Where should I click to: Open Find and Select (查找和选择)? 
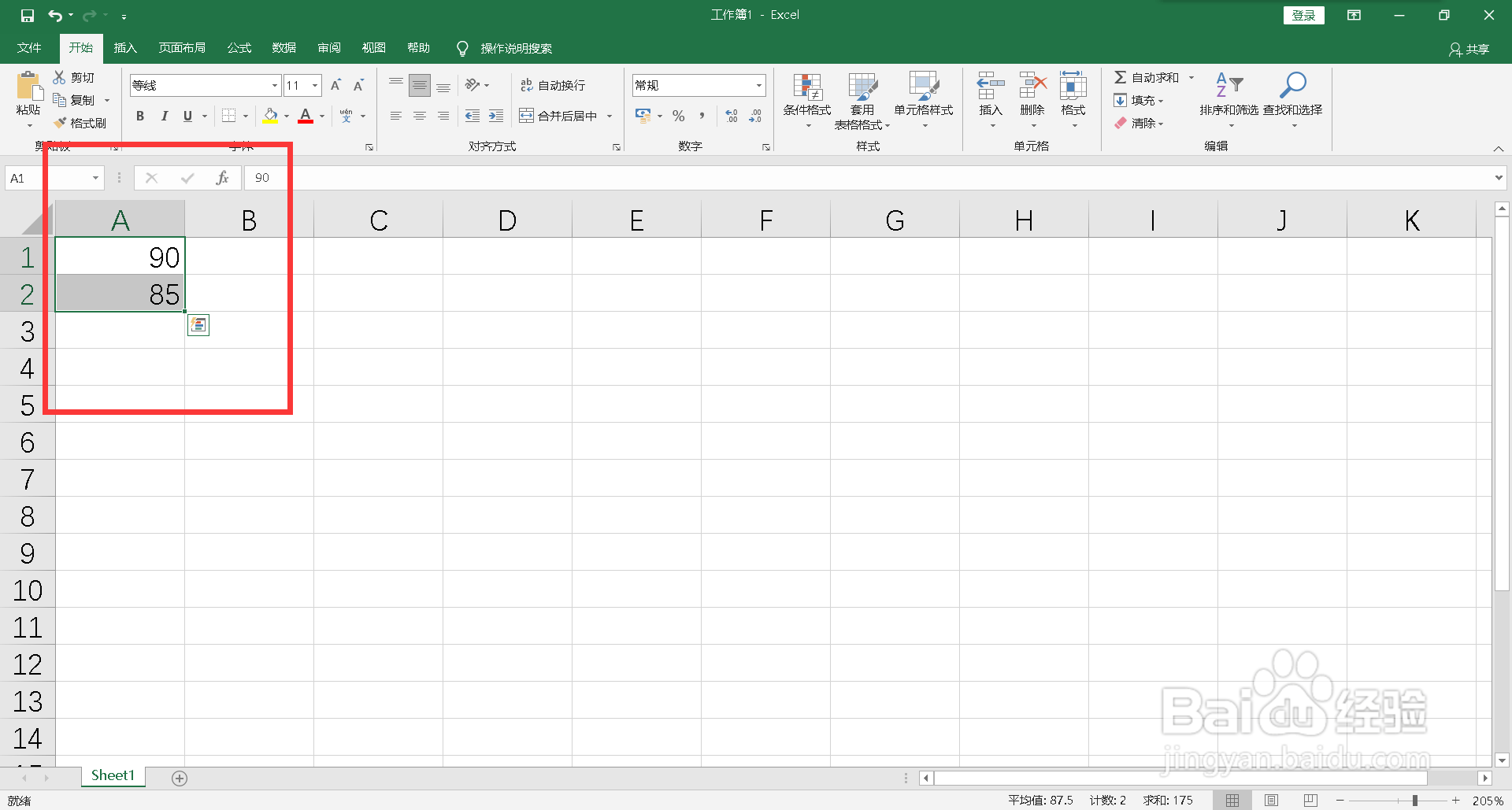[x=1293, y=101]
